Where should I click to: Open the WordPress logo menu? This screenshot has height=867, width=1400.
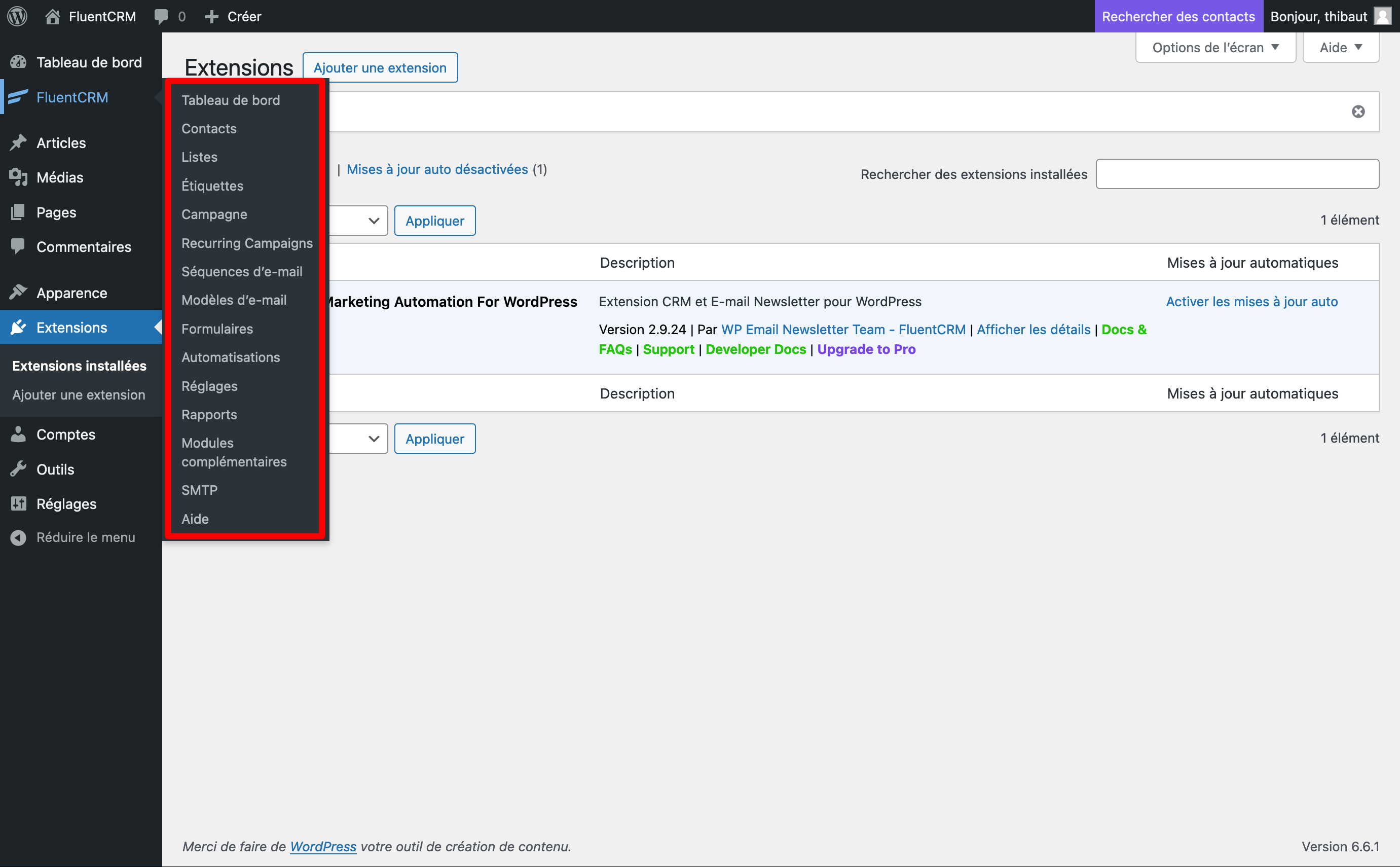pyautogui.click(x=17, y=16)
